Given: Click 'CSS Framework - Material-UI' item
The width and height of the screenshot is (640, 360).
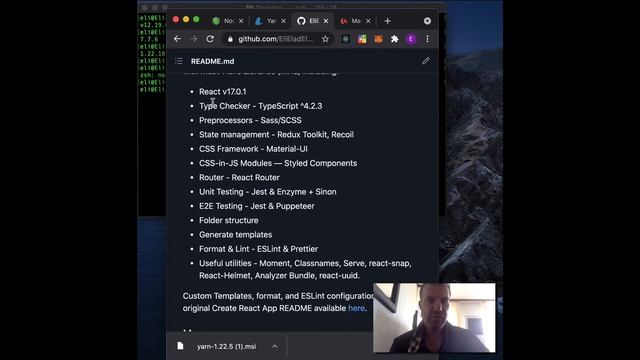Looking at the screenshot, I should click(x=253, y=149).
